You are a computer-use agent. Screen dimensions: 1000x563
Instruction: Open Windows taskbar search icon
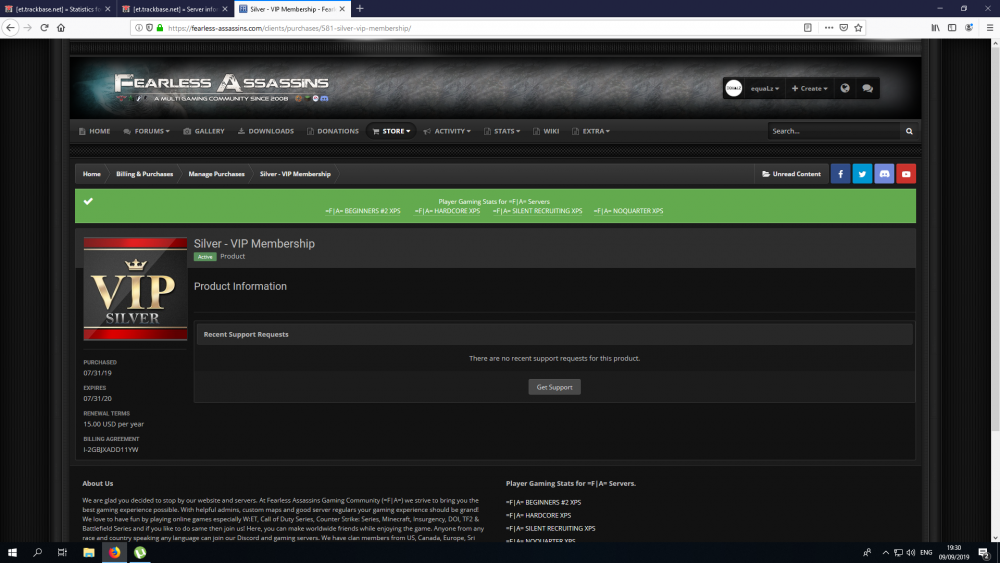(38, 552)
